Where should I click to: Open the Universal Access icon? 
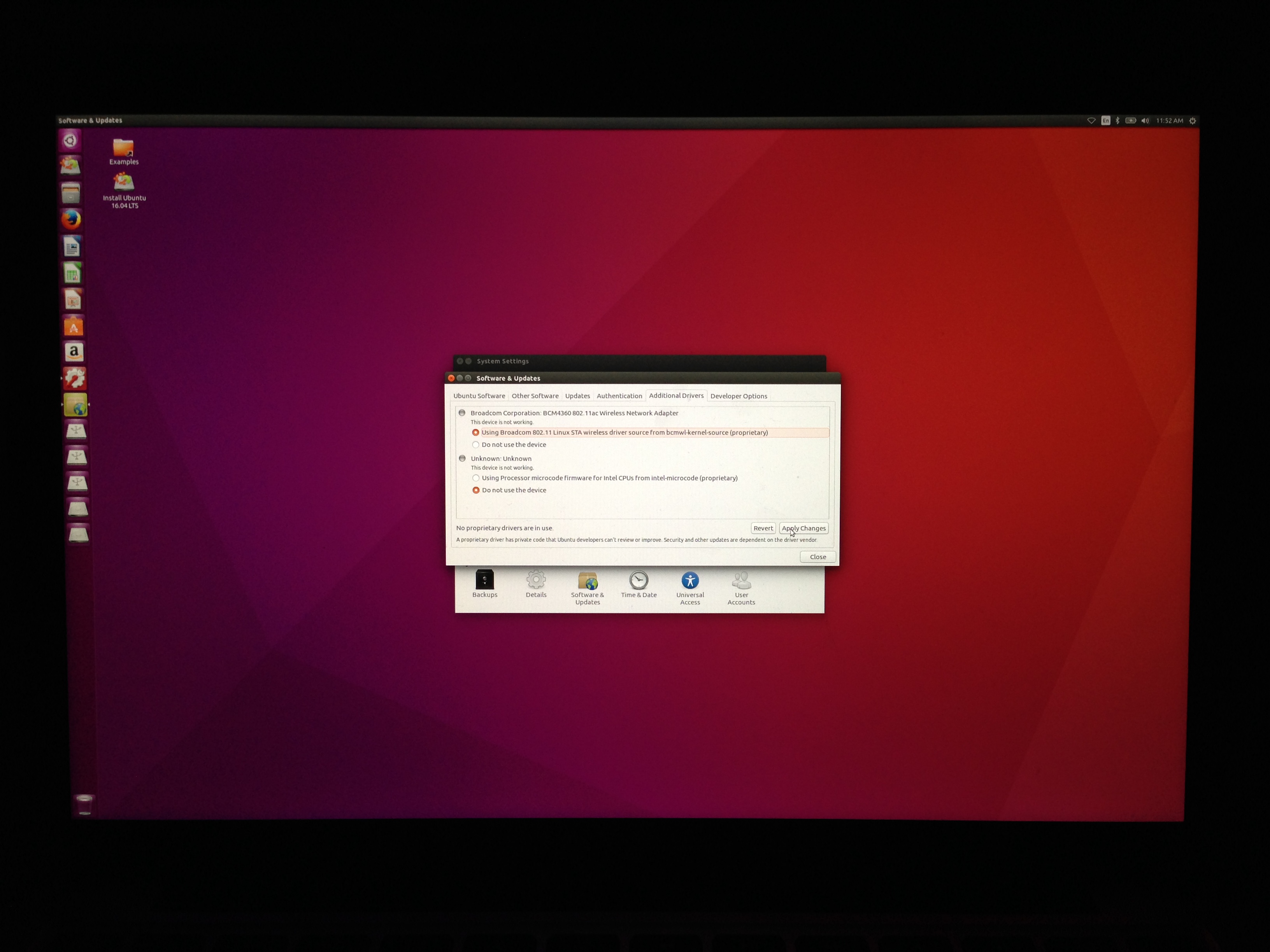pos(690,581)
